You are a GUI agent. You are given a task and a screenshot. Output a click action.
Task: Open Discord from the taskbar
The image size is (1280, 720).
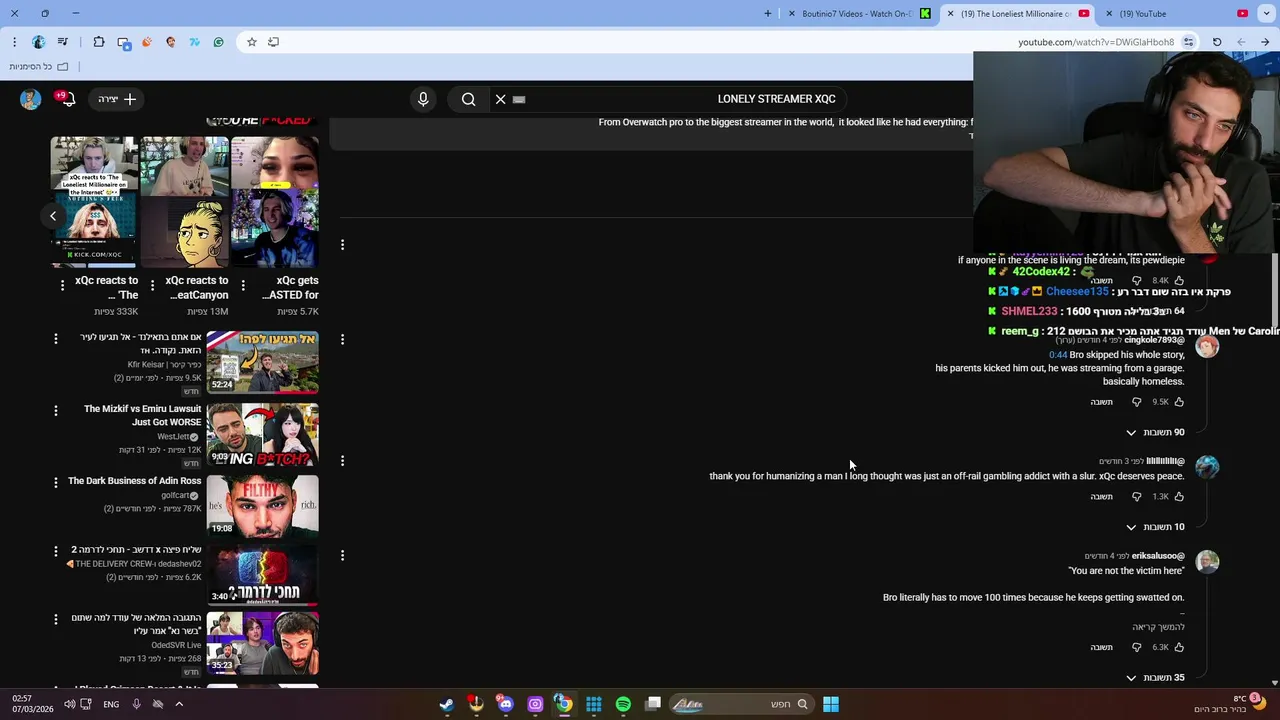pos(505,704)
